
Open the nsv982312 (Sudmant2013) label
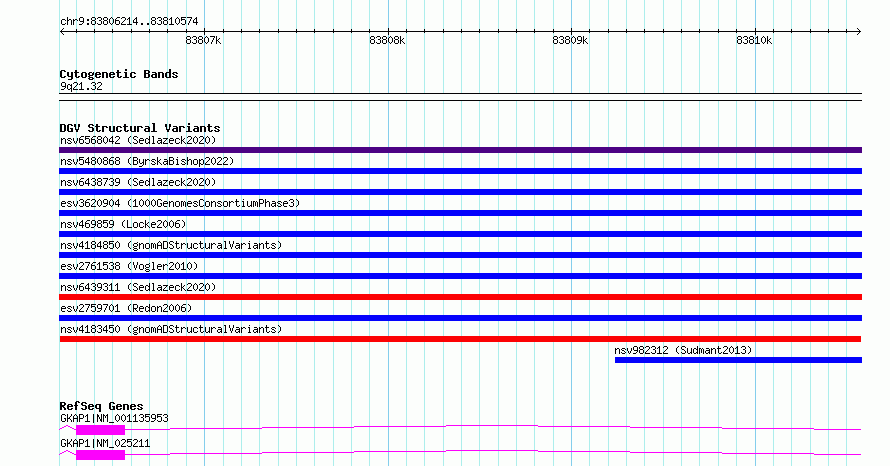[x=683, y=350]
